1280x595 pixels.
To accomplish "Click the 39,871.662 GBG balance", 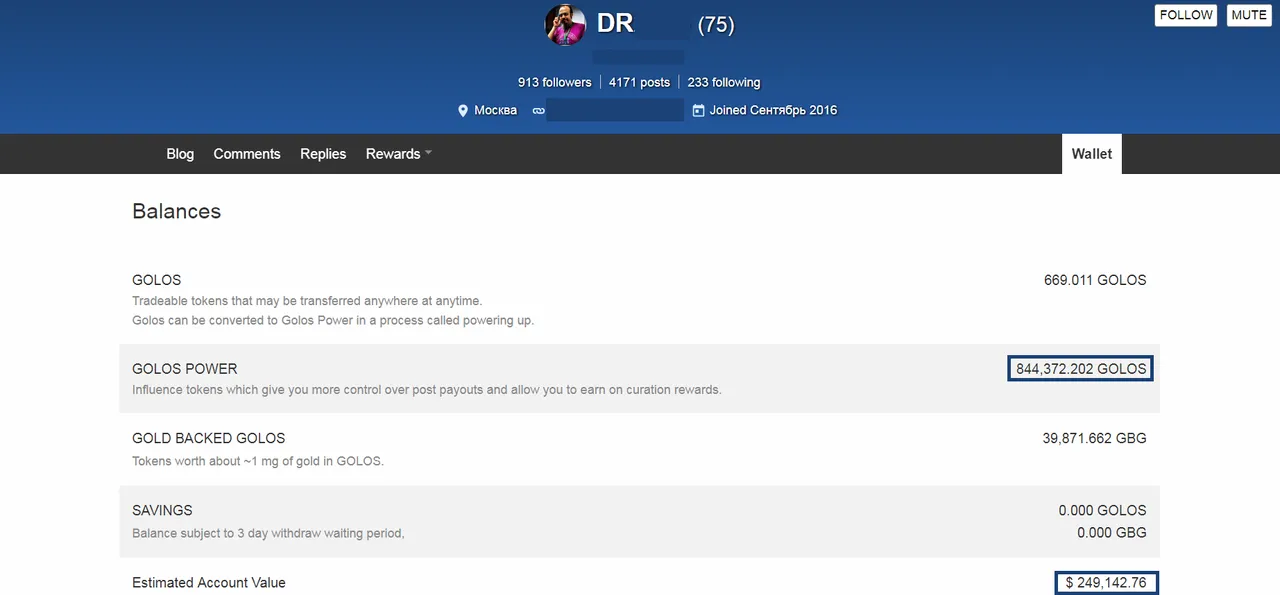I will coord(1094,438).
